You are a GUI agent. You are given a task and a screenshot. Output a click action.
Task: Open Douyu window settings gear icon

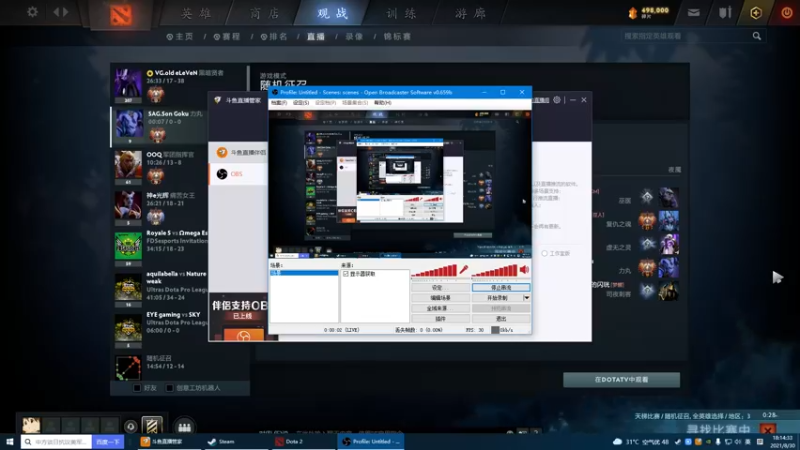pyautogui.click(x=557, y=100)
